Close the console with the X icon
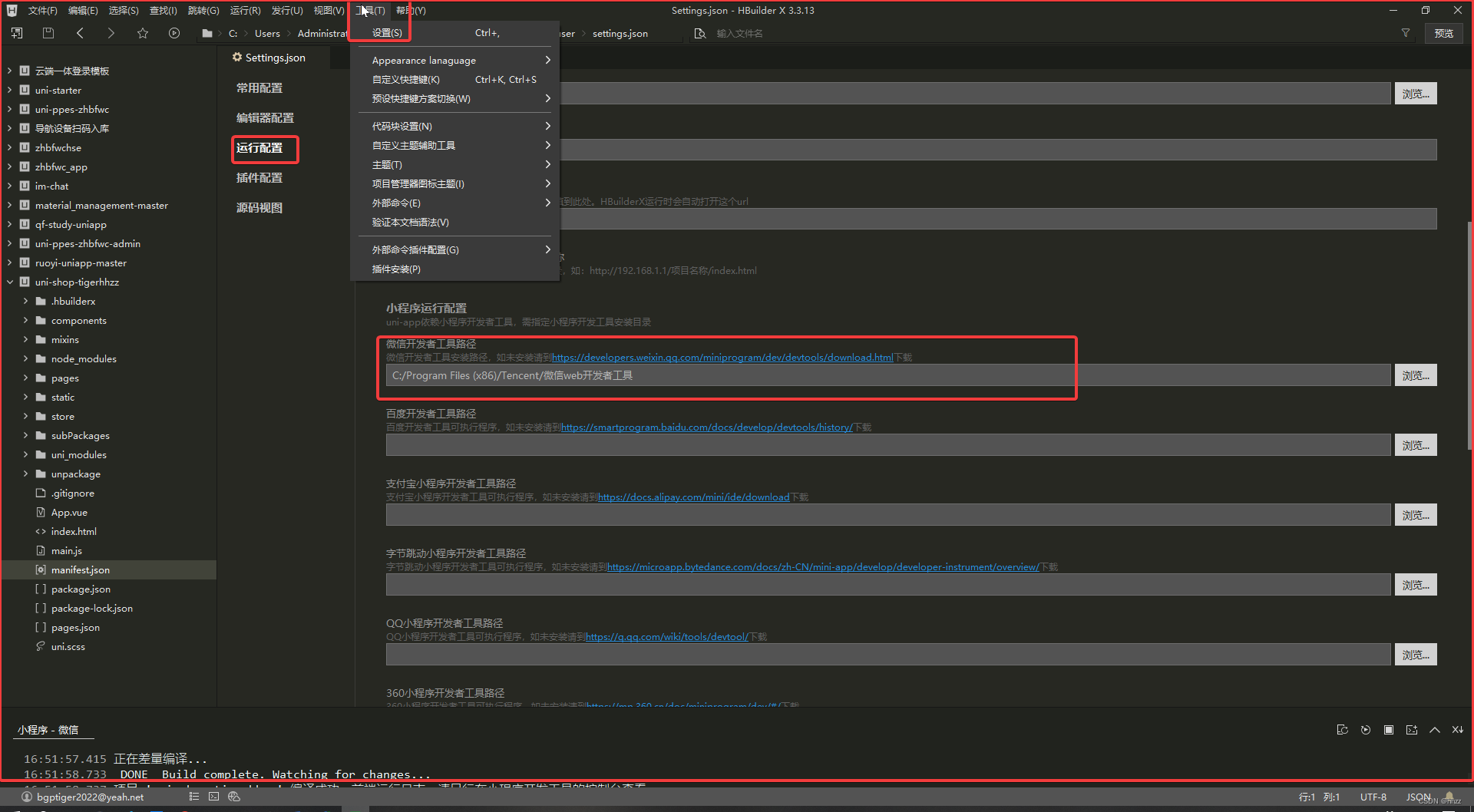The image size is (1474, 812). tap(1457, 730)
